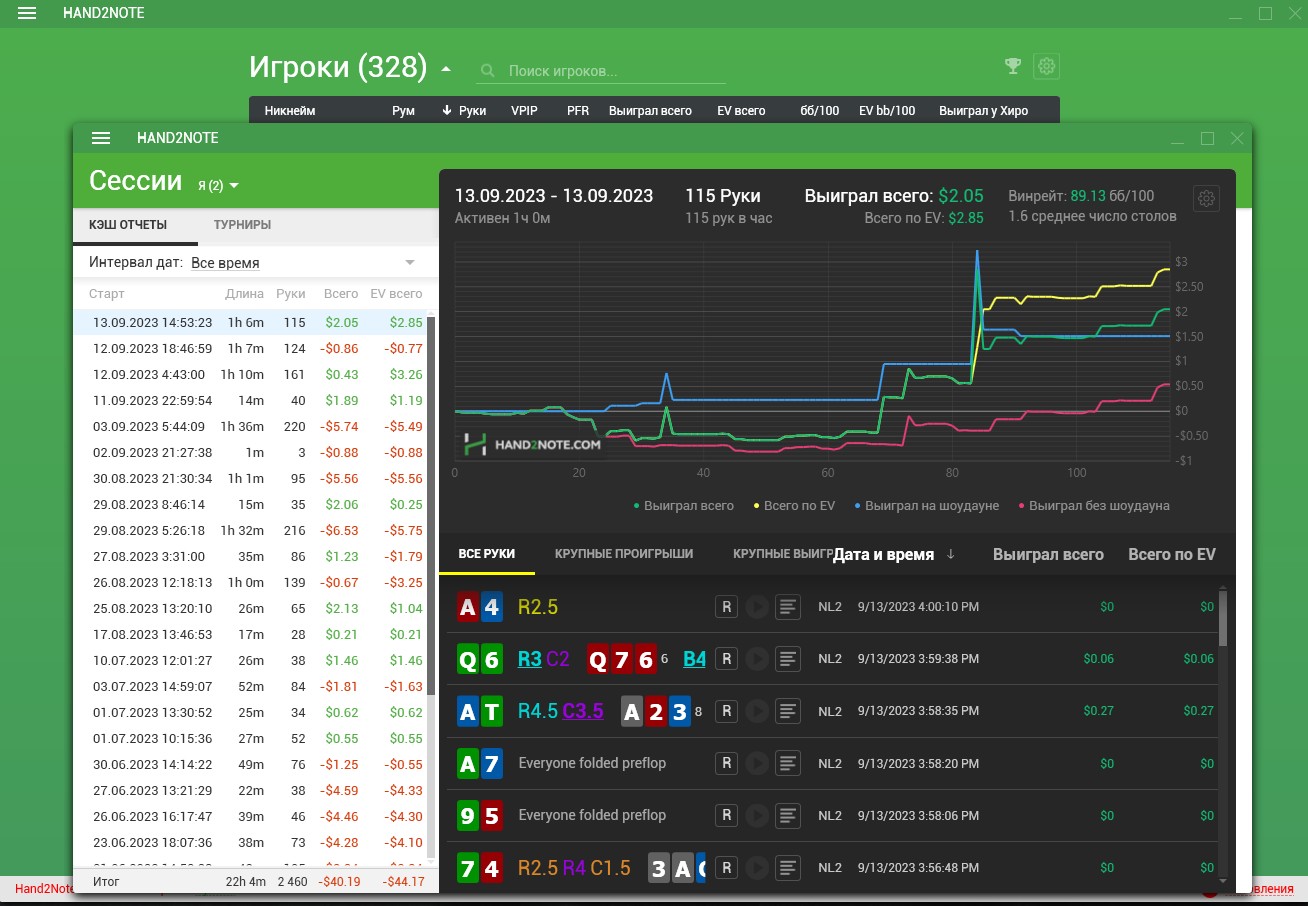Open hamburger menu in back Hand2Note window
Screen dimensions: 1308x906
[x=27, y=13]
